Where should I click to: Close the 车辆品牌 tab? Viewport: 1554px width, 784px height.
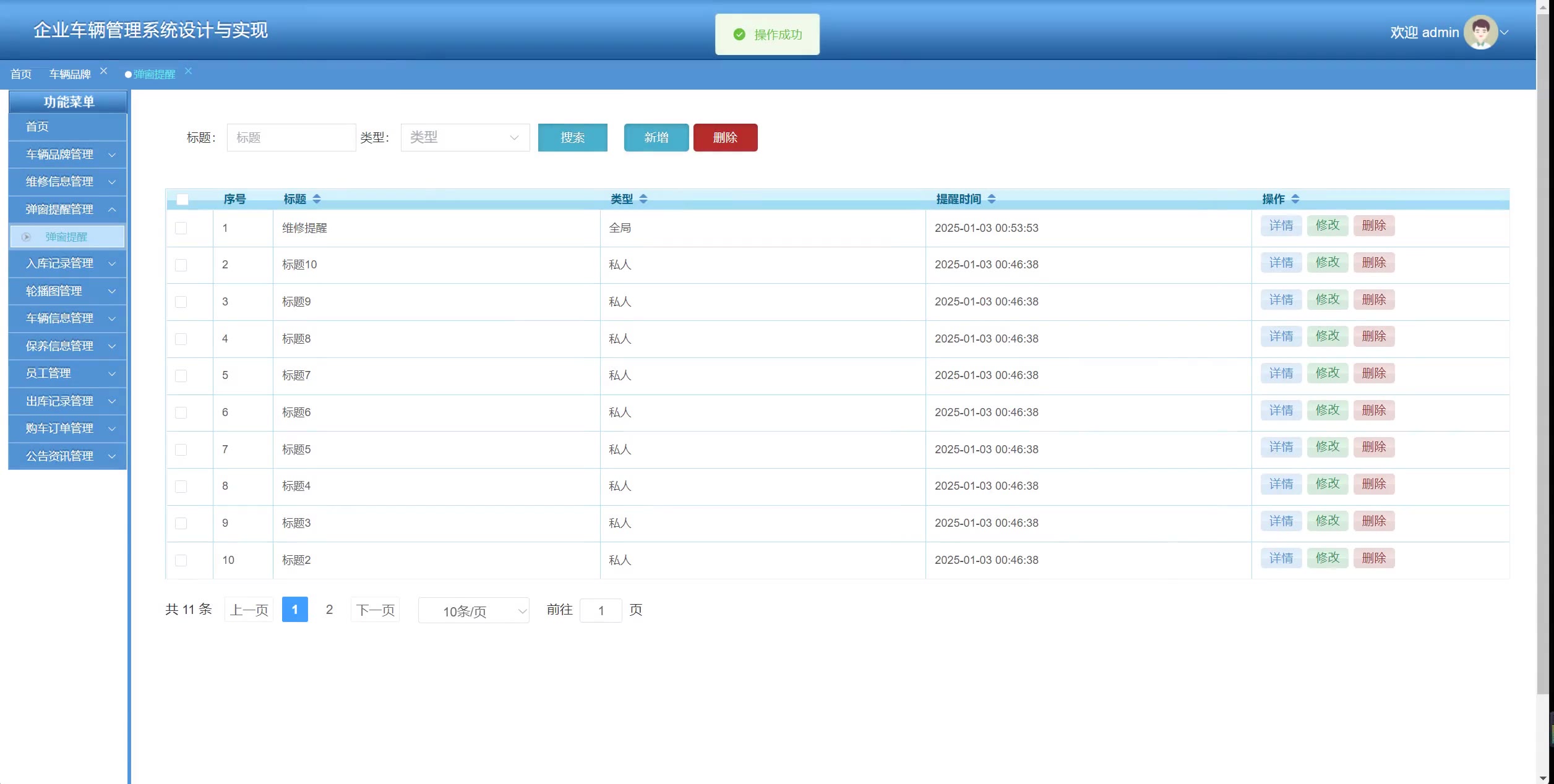point(104,71)
